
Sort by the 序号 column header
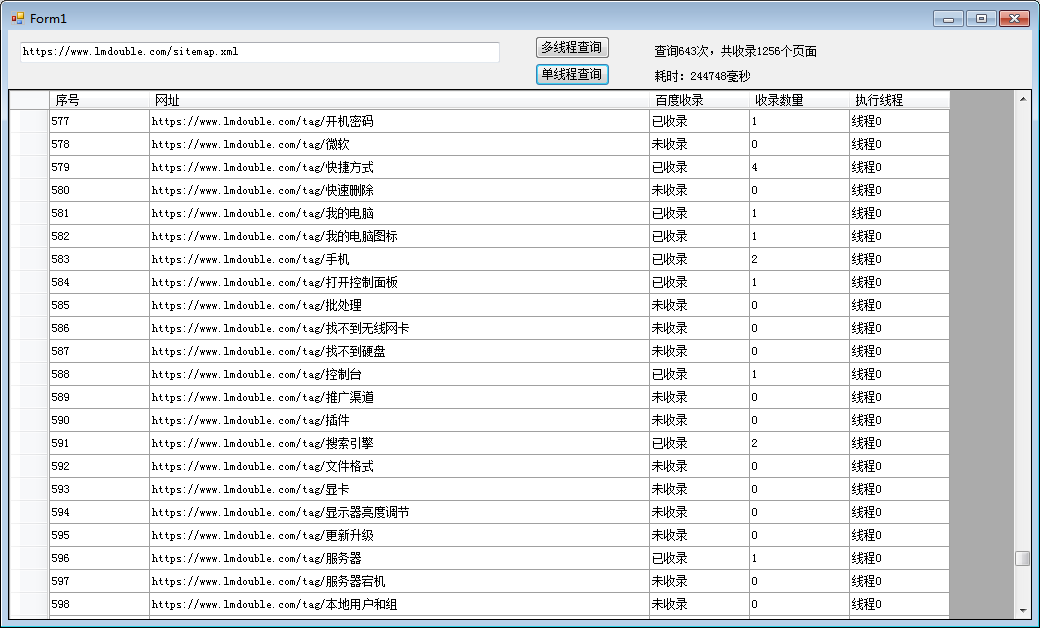(99, 100)
